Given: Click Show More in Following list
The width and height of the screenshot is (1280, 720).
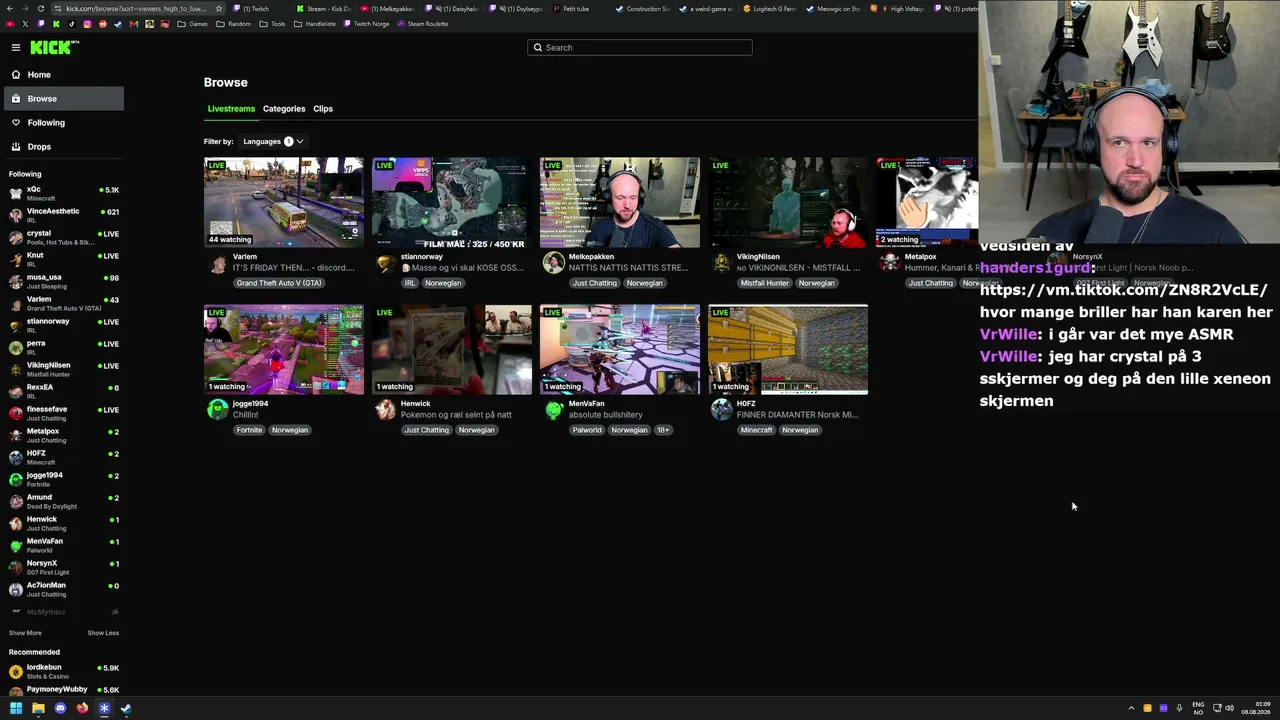Looking at the screenshot, I should pyautogui.click(x=25, y=633).
